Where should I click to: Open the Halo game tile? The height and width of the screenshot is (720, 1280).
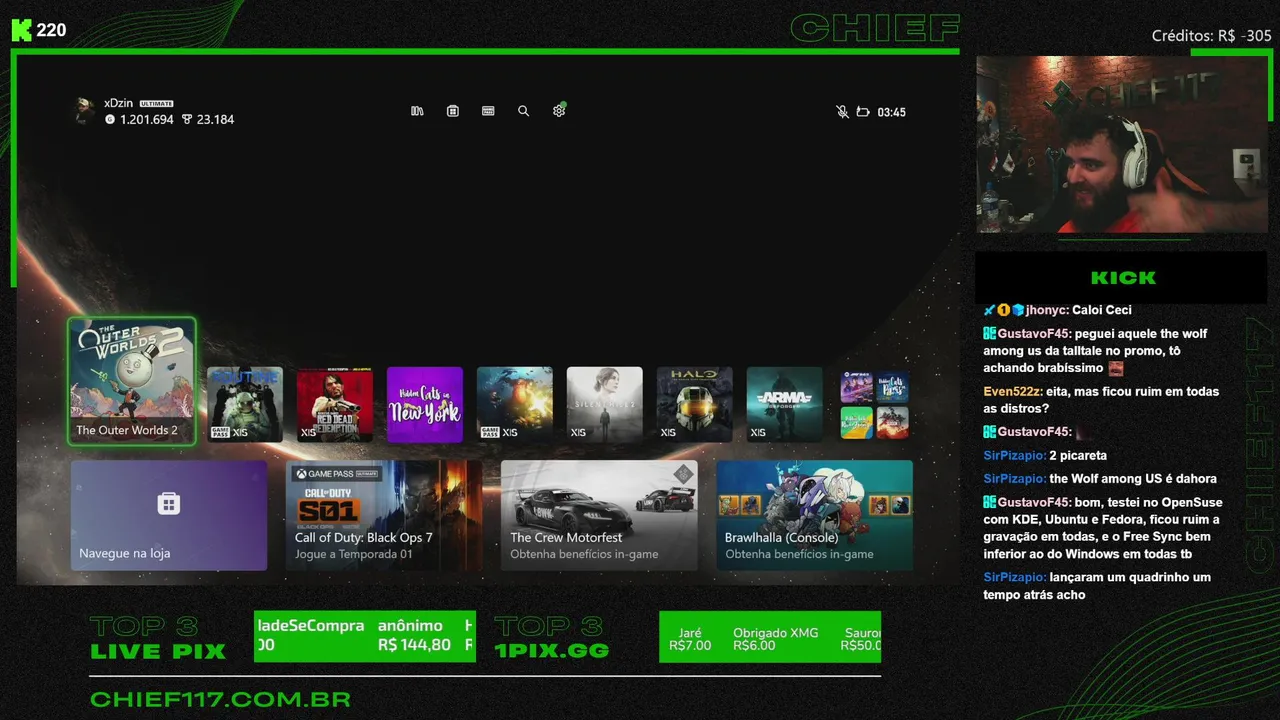point(695,404)
